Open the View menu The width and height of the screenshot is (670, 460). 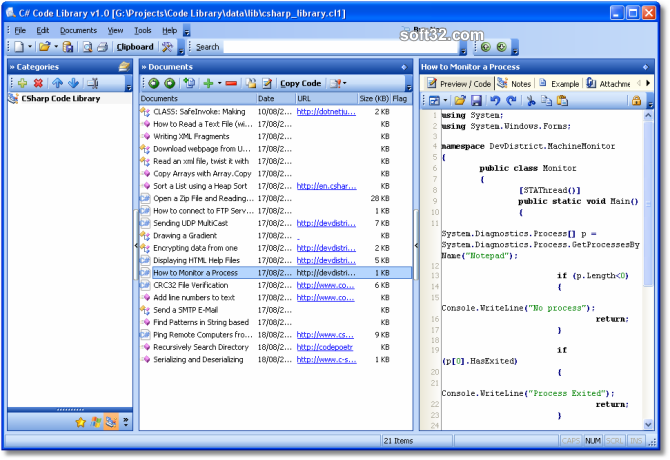coord(115,30)
